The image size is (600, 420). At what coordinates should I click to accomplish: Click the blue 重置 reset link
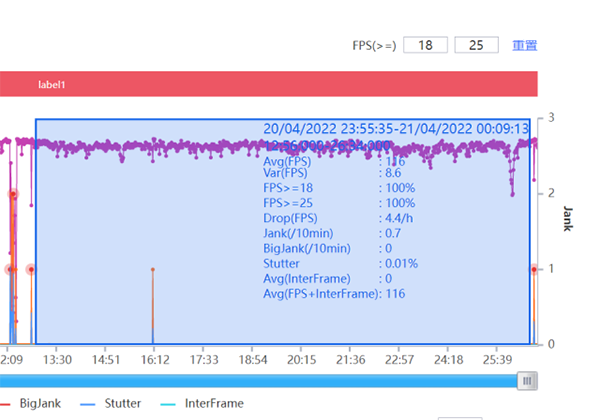click(x=525, y=45)
